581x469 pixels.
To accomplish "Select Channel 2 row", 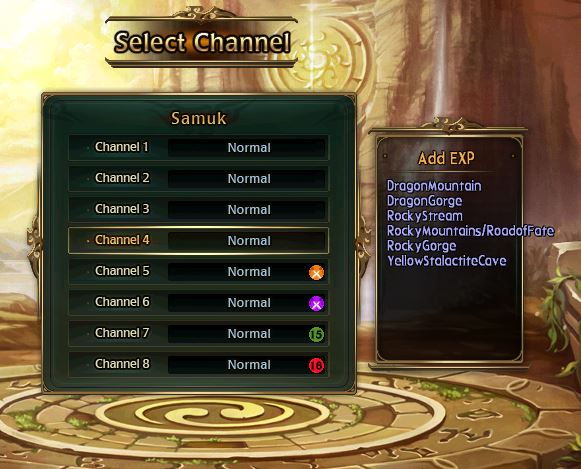I will click(198, 179).
